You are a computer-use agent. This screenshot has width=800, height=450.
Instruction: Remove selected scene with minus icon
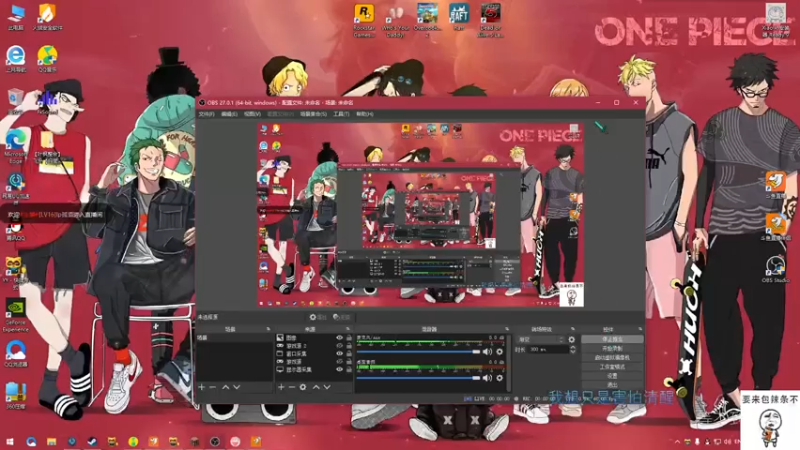pyautogui.click(x=213, y=387)
